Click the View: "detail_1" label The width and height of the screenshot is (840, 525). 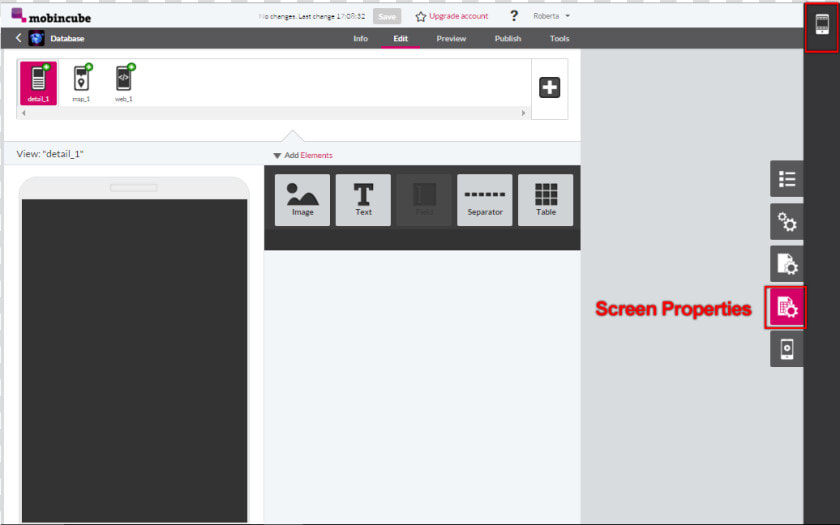50,154
